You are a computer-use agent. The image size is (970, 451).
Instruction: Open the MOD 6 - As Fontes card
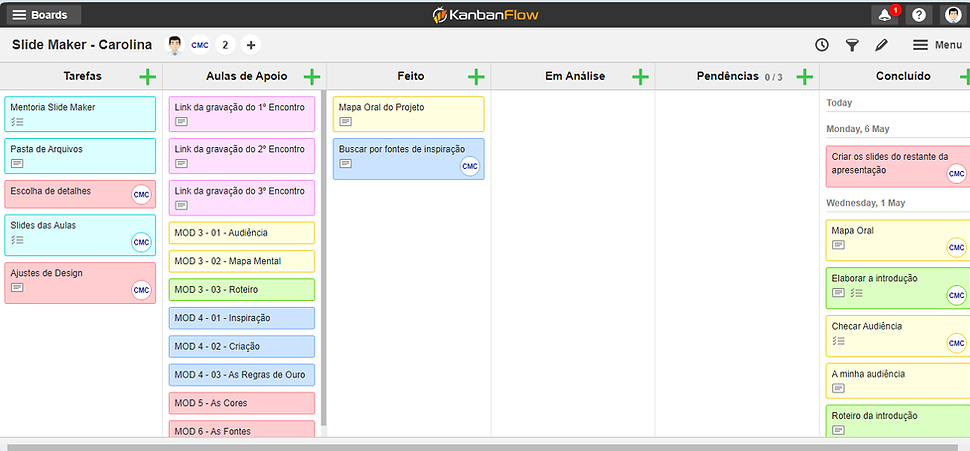point(241,429)
